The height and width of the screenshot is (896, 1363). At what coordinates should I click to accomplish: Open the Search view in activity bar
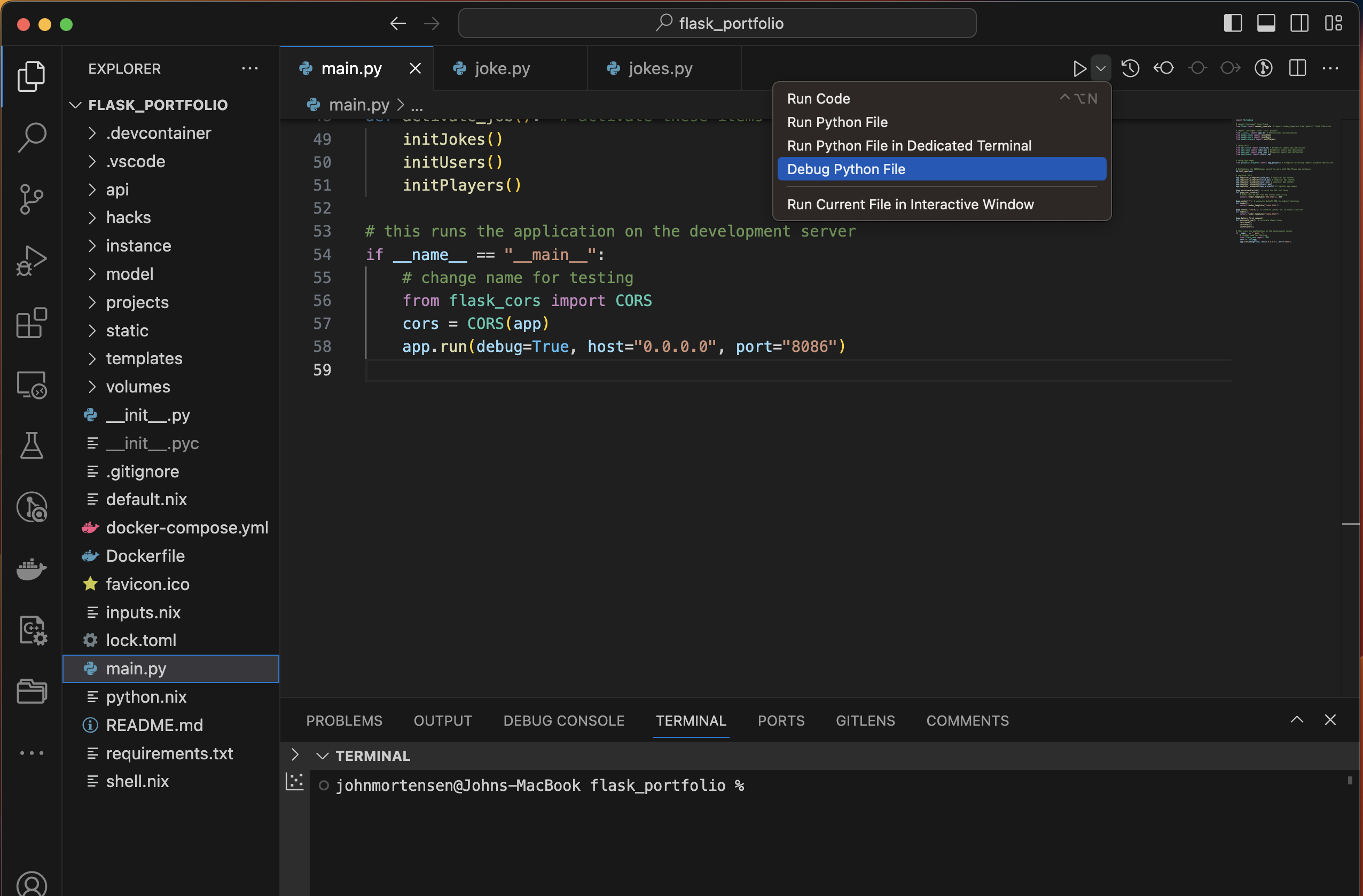coord(32,137)
